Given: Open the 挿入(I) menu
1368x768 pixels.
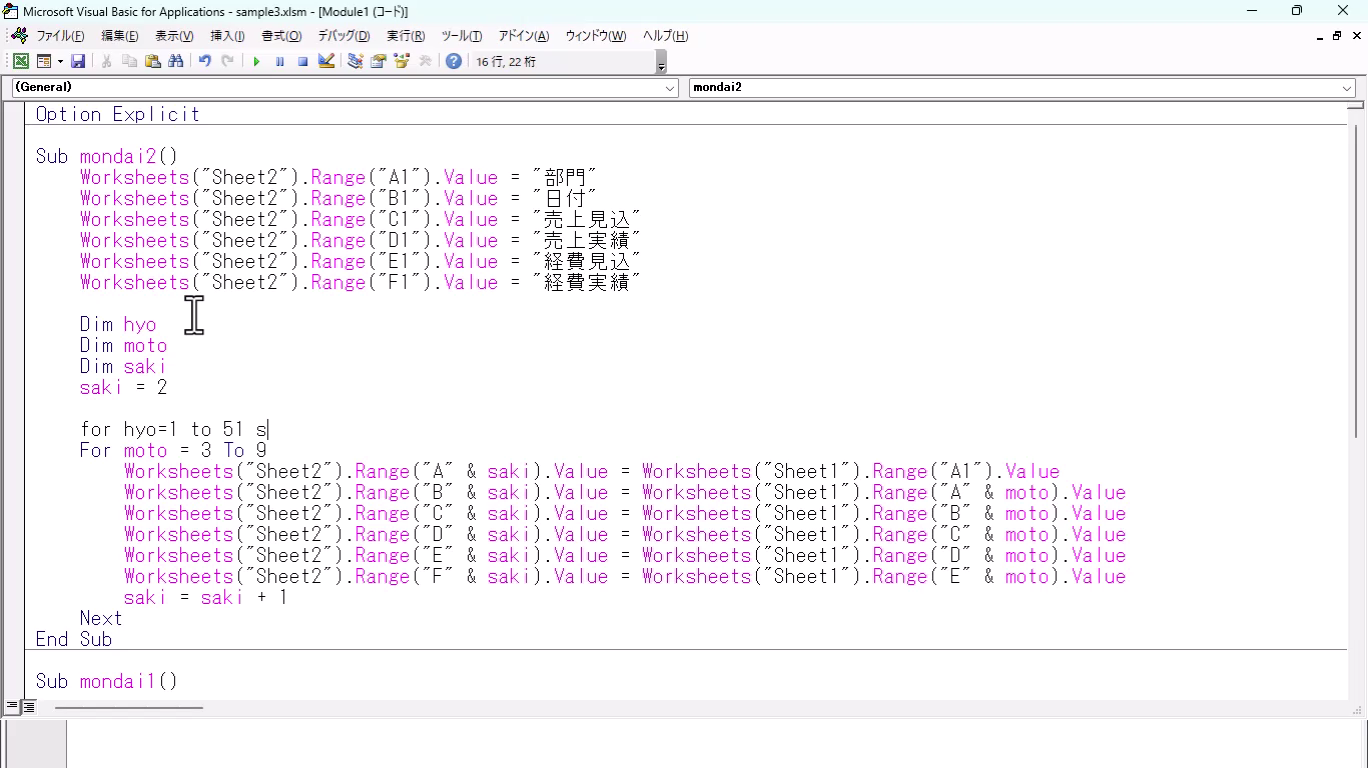Looking at the screenshot, I should click(227, 36).
